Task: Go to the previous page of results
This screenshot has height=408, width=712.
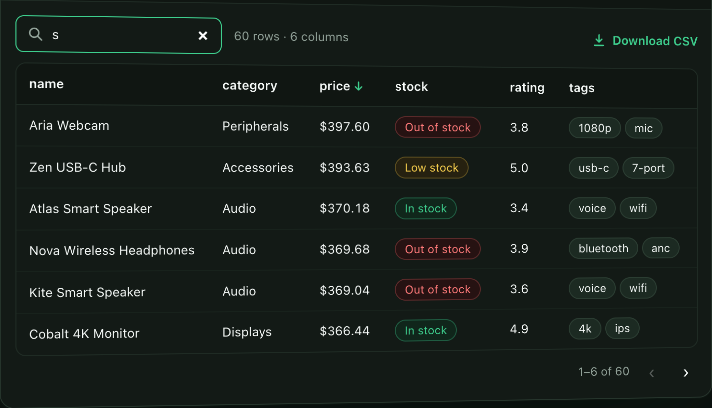Action: (652, 373)
